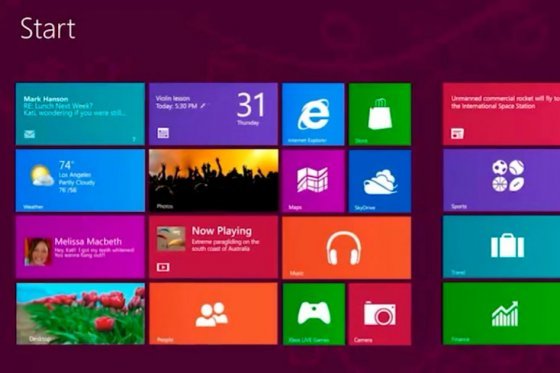
Task: Open the Finance chart tile
Action: coord(501,314)
